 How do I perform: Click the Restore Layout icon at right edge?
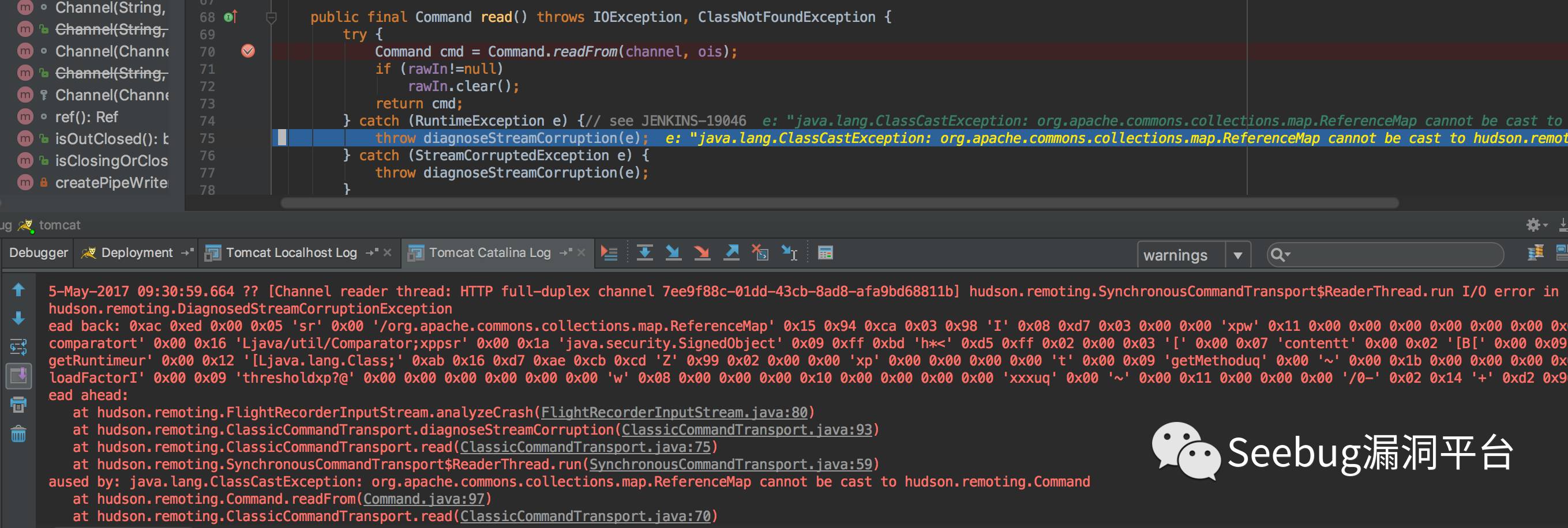pyautogui.click(x=1562, y=252)
